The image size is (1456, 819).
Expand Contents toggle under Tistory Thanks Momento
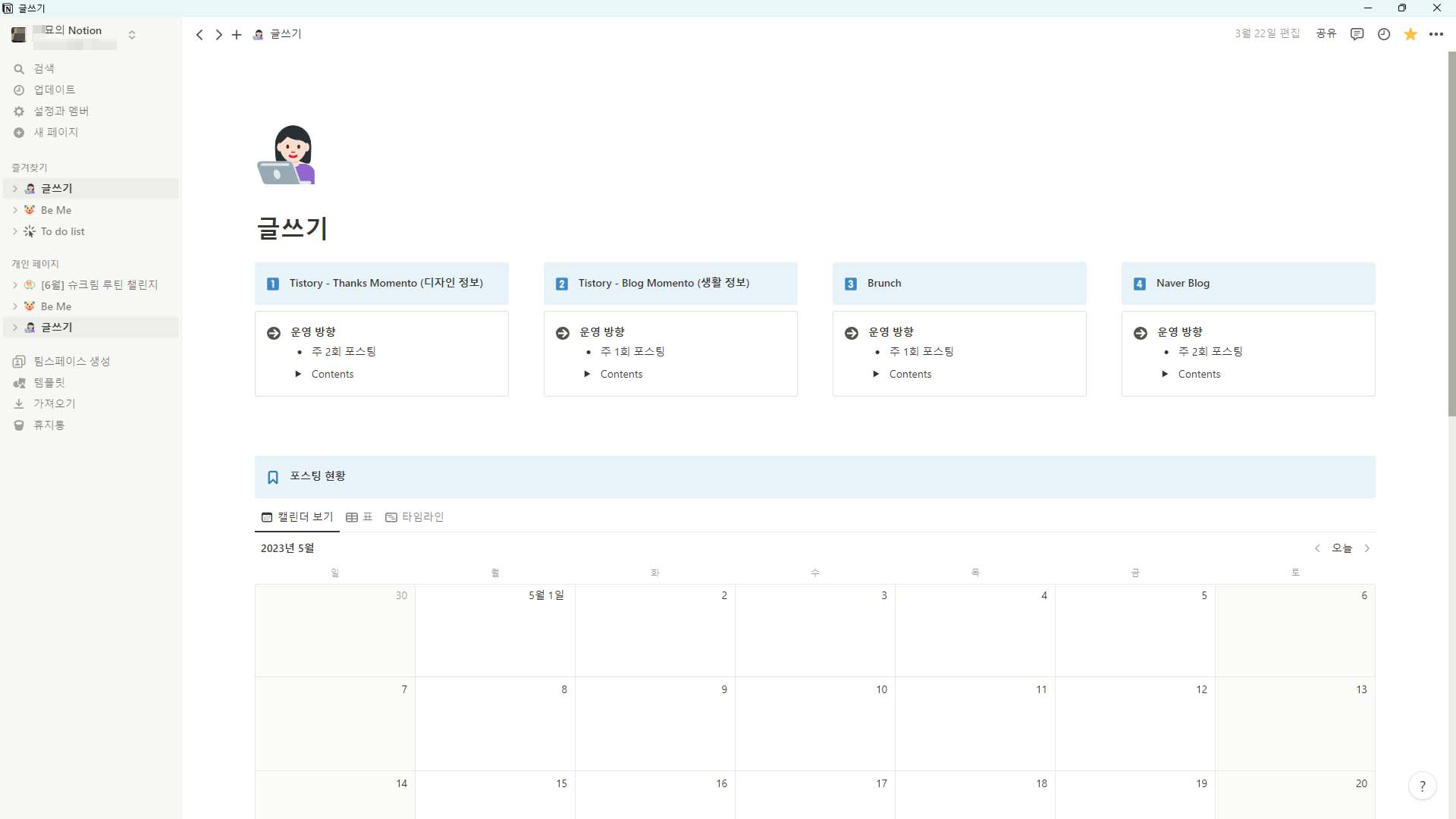298,374
